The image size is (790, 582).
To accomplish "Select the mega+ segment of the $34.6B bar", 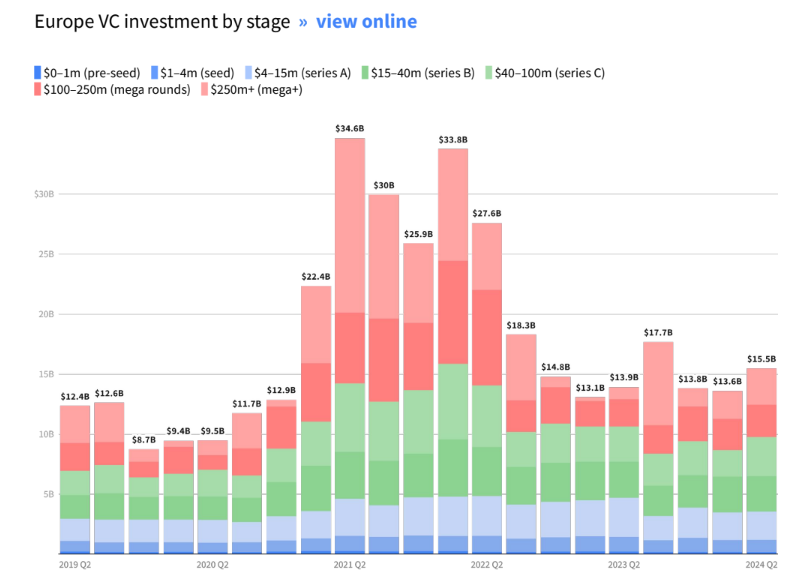I will coord(349,225).
